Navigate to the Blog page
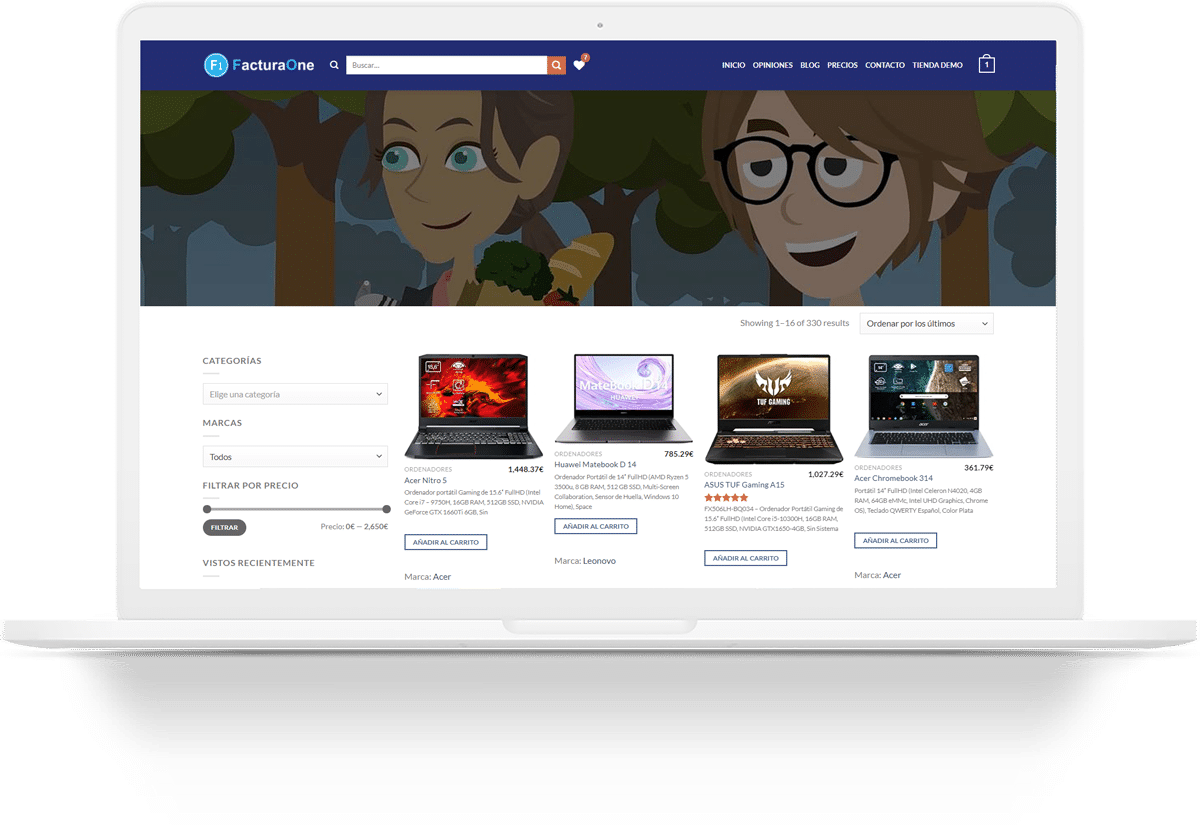This screenshot has height=825, width=1200. coord(810,65)
